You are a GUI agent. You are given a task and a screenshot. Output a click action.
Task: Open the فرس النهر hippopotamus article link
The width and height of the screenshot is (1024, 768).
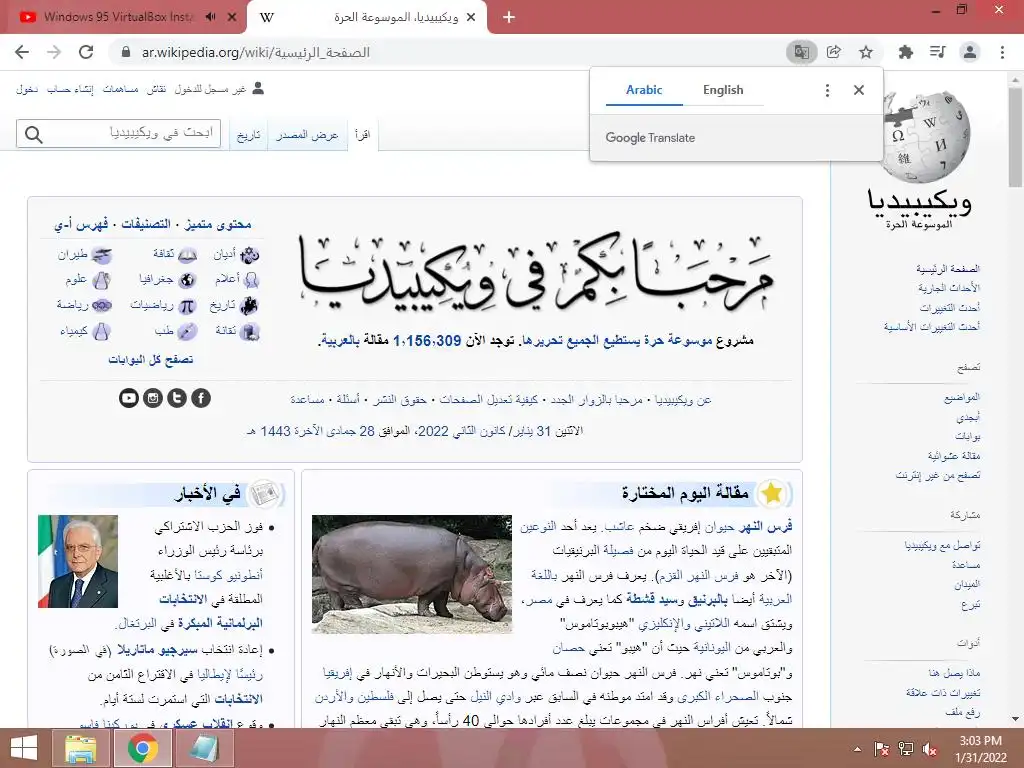click(x=765, y=526)
